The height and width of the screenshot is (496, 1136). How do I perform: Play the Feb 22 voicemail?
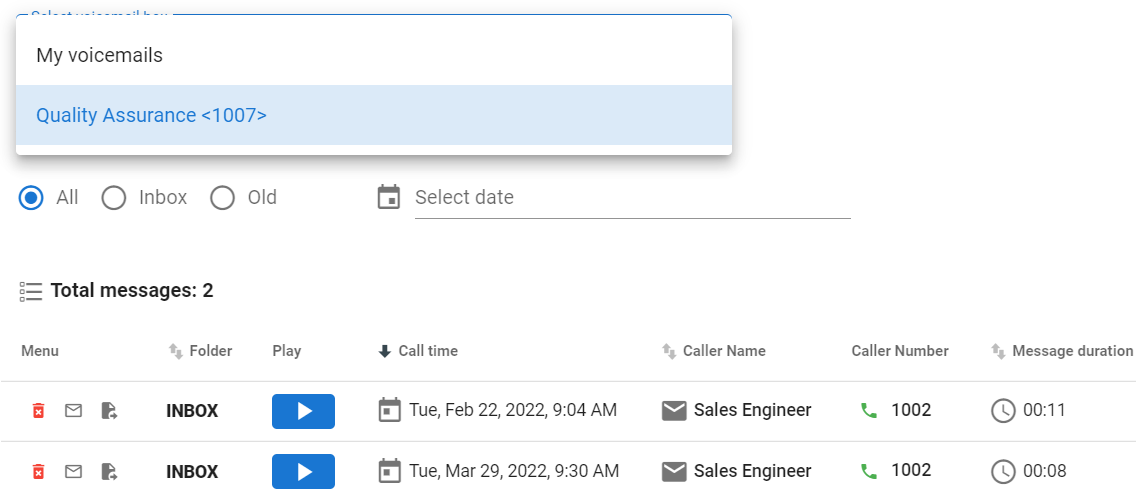click(x=303, y=411)
